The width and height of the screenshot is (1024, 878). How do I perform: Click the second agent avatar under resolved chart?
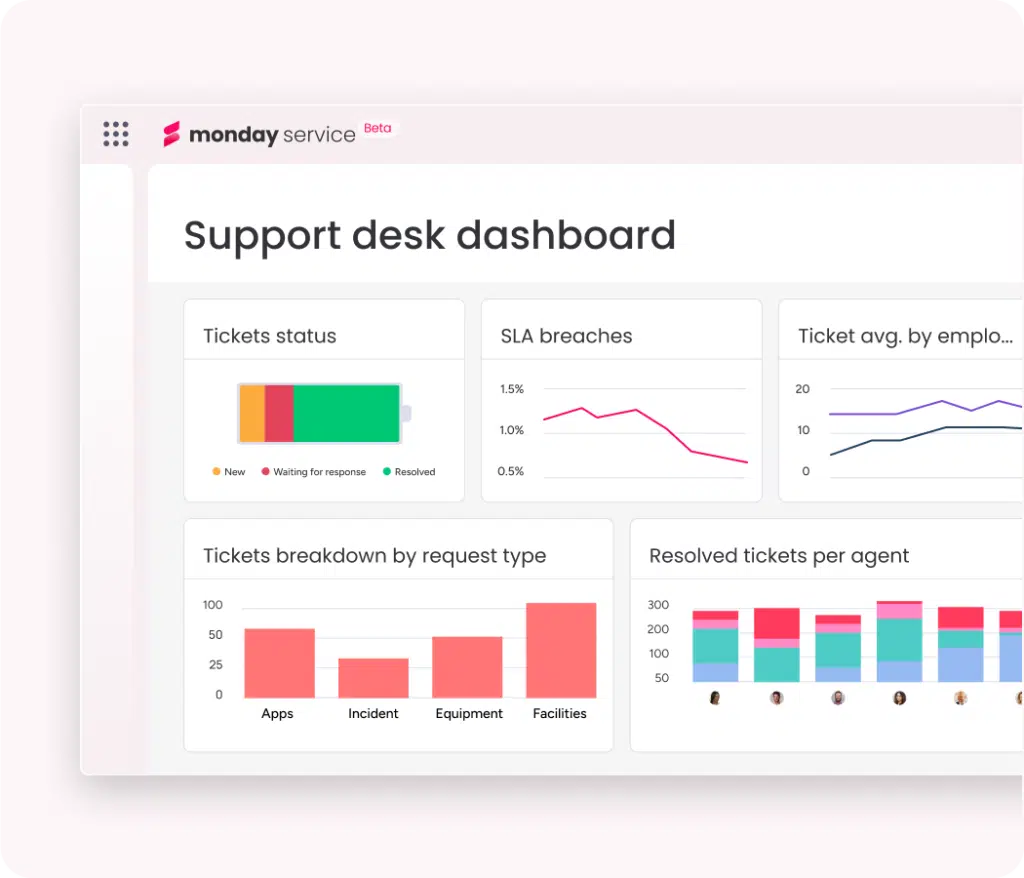(776, 698)
